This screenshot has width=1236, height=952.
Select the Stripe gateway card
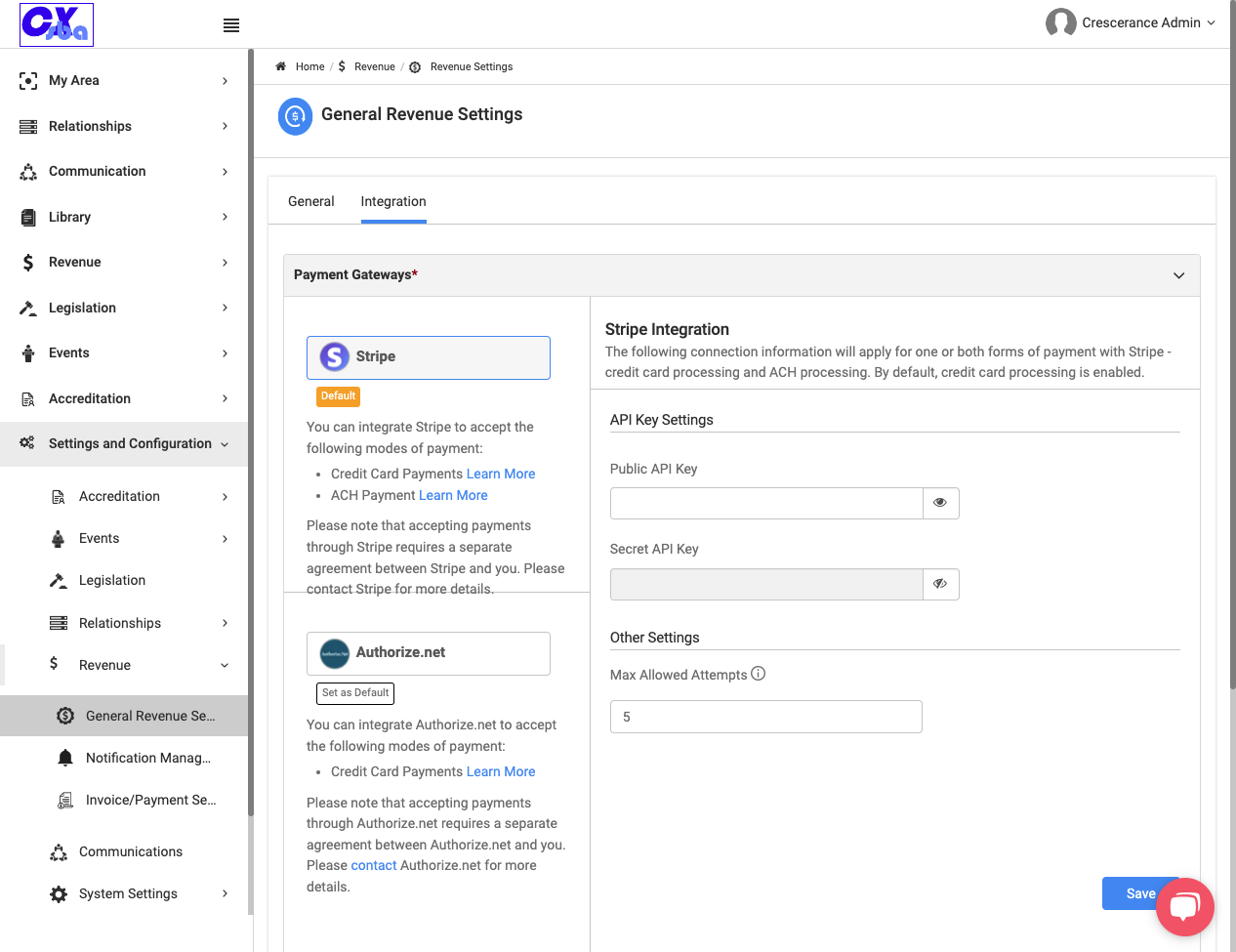tap(429, 357)
